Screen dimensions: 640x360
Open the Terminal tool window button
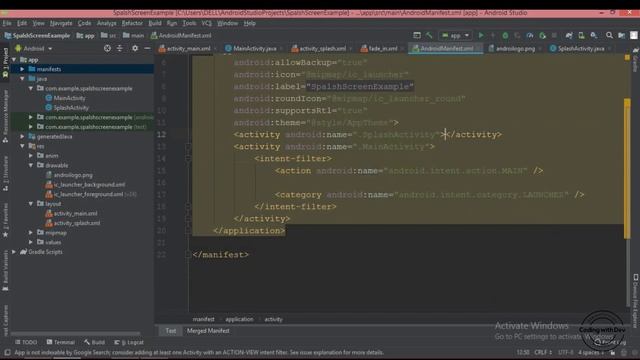(x=60, y=342)
